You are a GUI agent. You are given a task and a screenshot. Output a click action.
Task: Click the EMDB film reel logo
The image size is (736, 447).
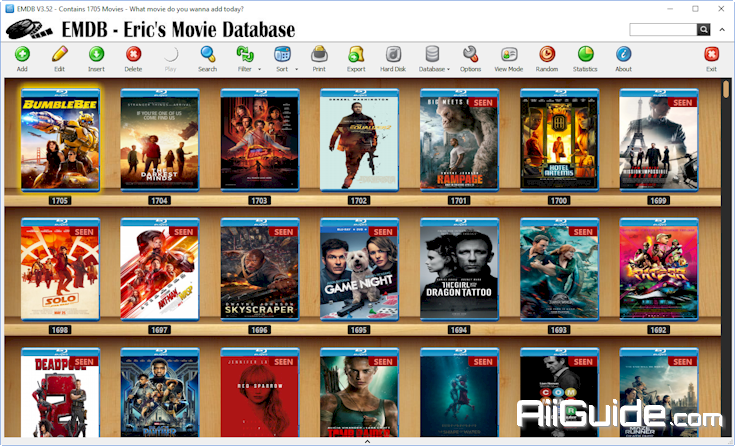pos(29,29)
